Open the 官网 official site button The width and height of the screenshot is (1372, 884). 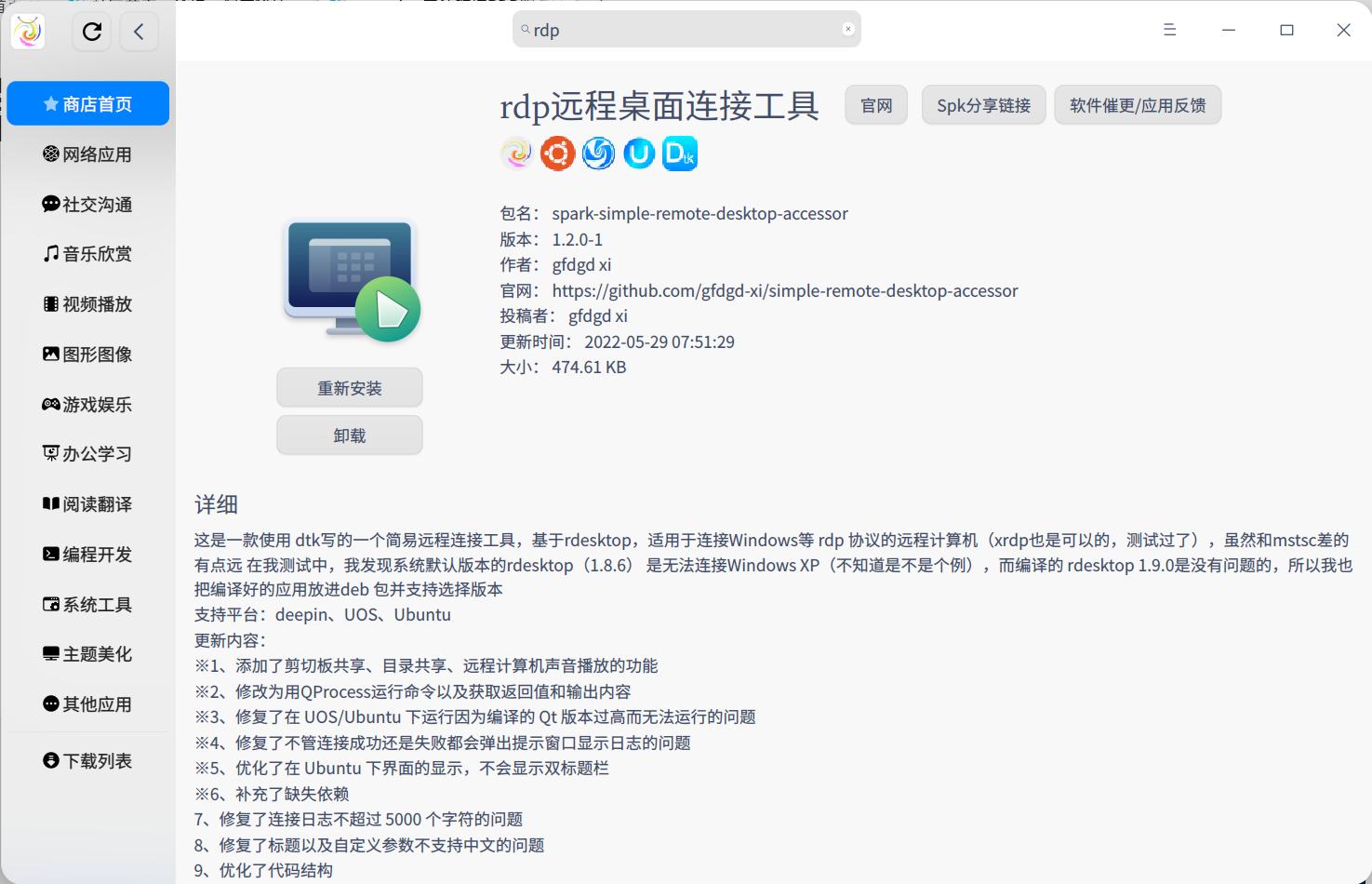click(x=875, y=105)
